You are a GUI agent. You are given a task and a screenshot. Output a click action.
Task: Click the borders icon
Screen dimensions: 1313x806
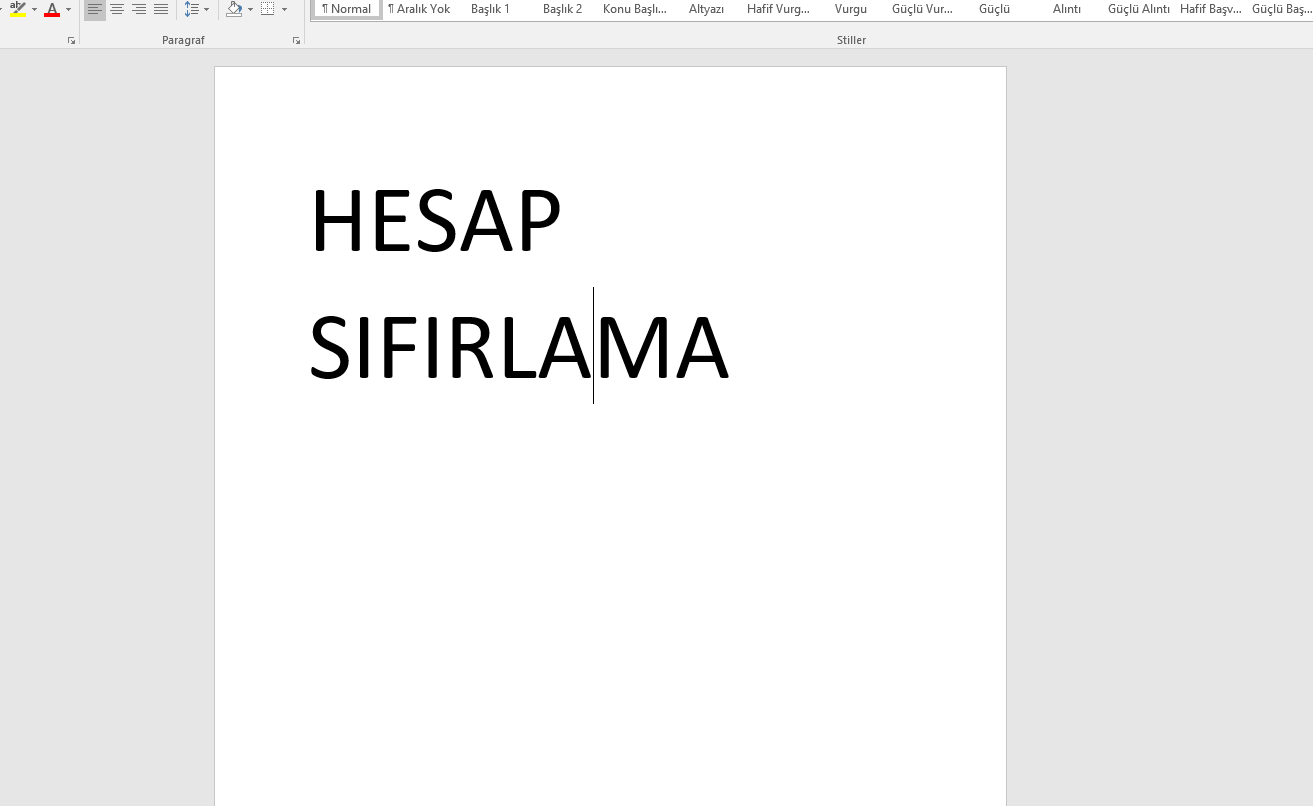pos(267,9)
